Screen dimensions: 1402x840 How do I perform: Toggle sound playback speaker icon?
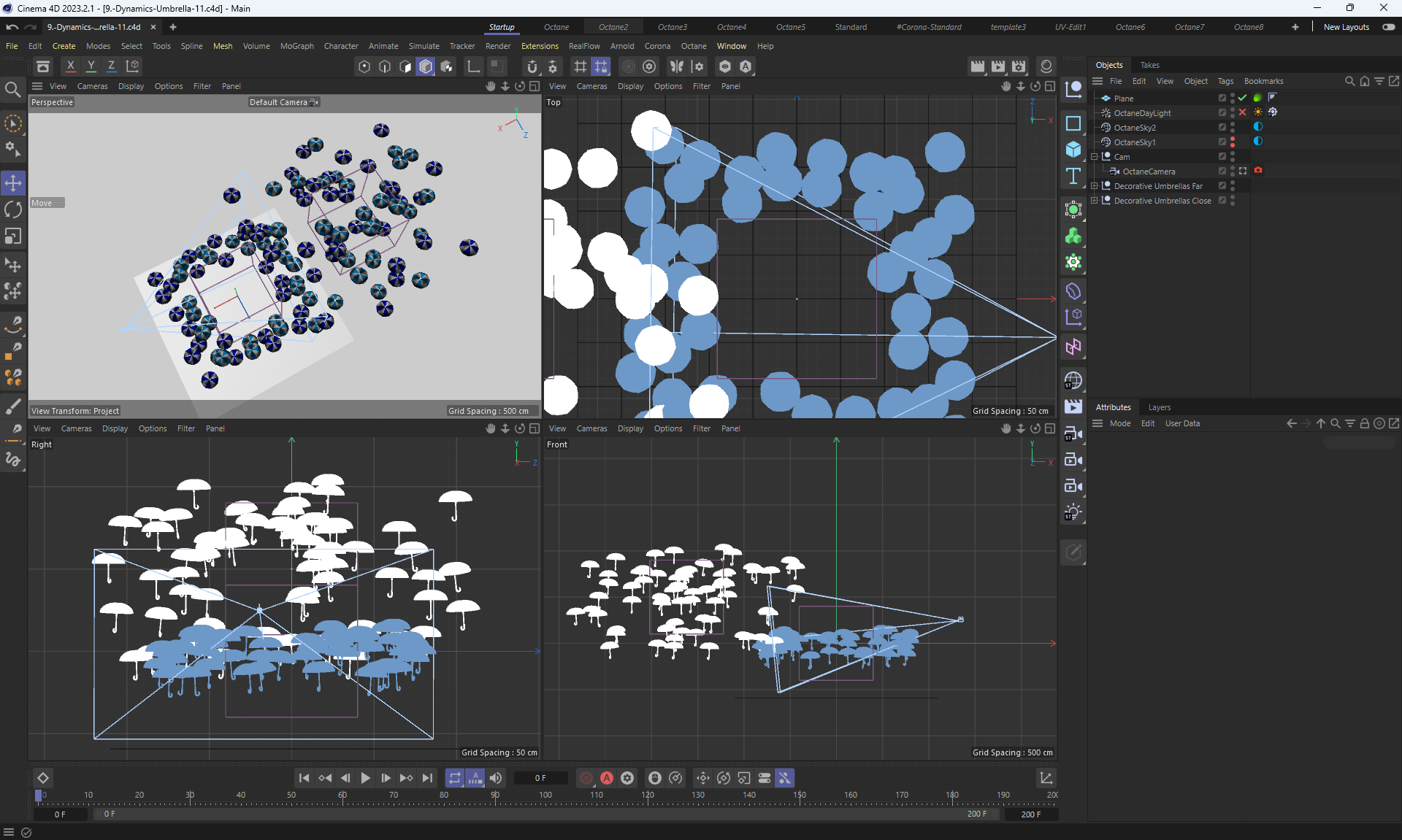pyautogui.click(x=496, y=778)
